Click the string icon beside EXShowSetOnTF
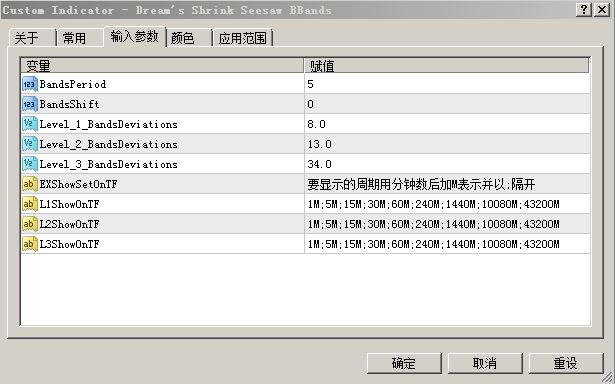The height and width of the screenshot is (384, 615). click(30, 184)
